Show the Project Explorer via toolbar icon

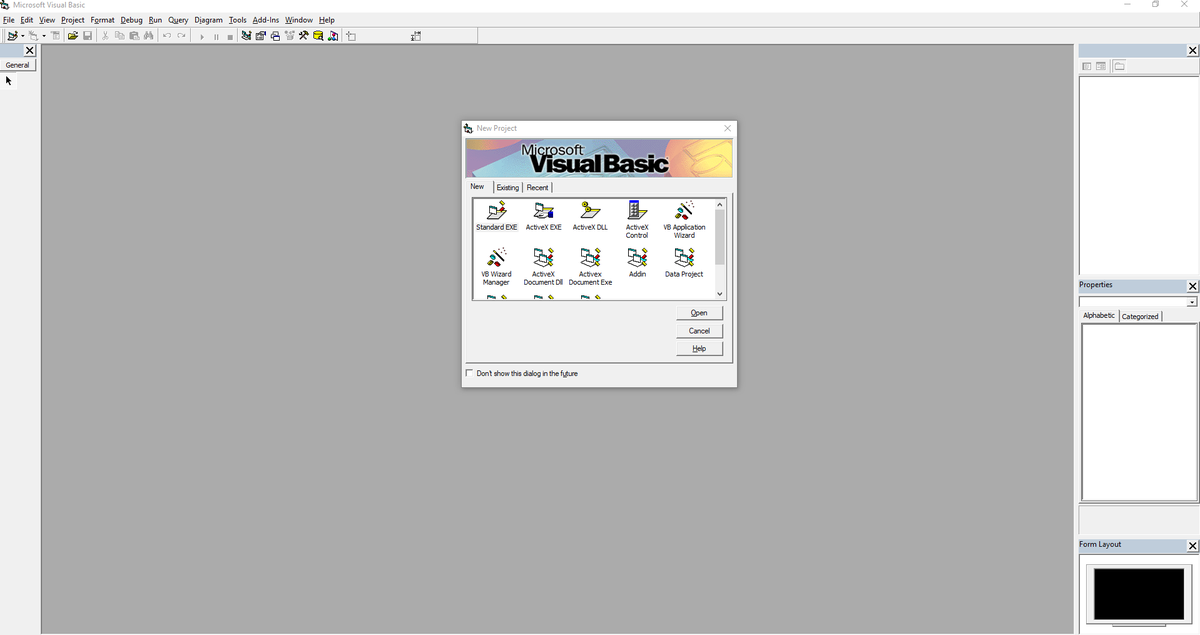pyautogui.click(x=246, y=36)
